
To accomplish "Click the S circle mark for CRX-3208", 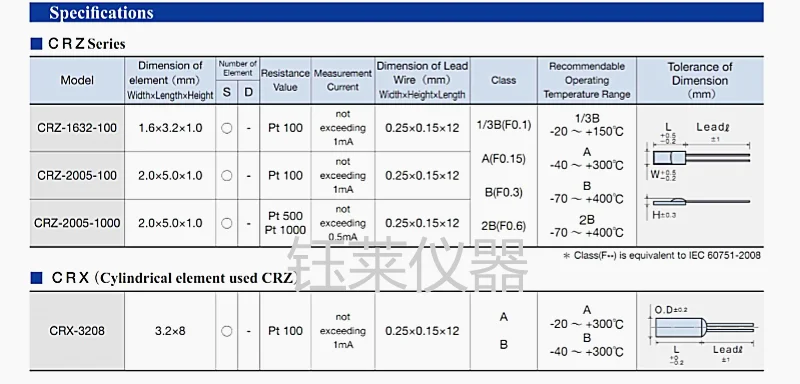I will [227, 331].
